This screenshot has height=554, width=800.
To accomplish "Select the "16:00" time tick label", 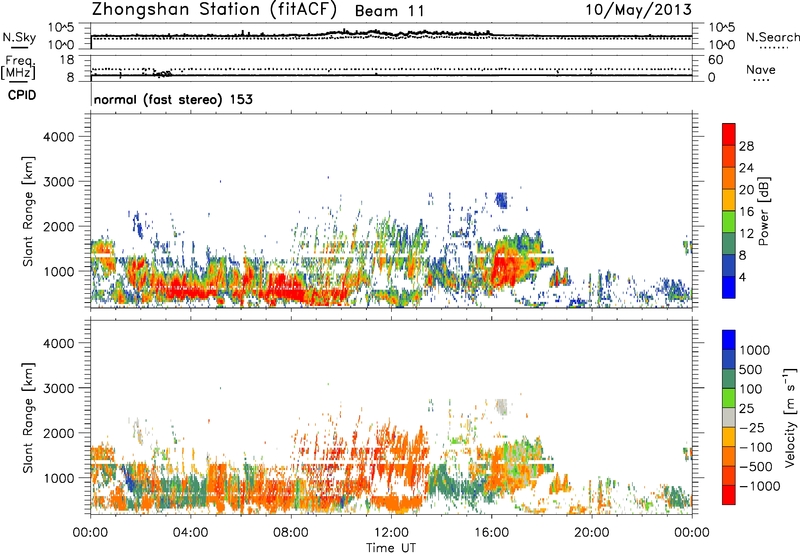I will point(491,533).
